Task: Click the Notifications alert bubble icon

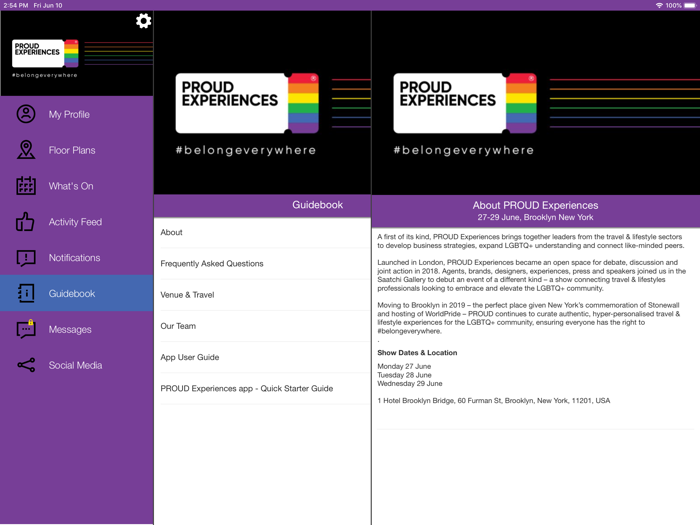Action: [x=26, y=258]
